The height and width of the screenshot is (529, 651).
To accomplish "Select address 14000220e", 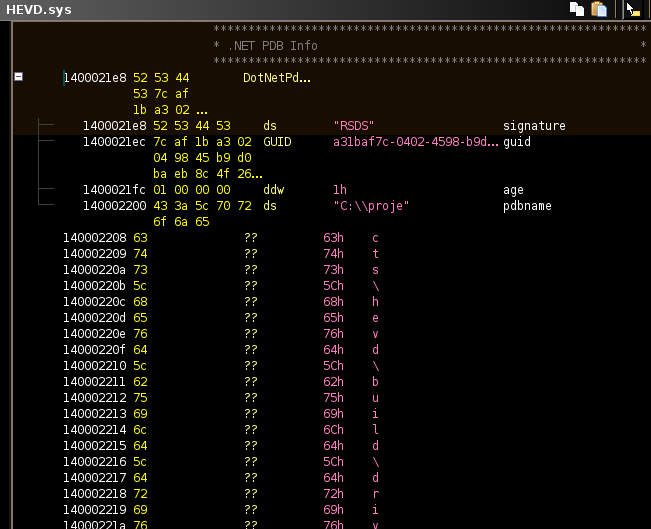I will click(95, 334).
